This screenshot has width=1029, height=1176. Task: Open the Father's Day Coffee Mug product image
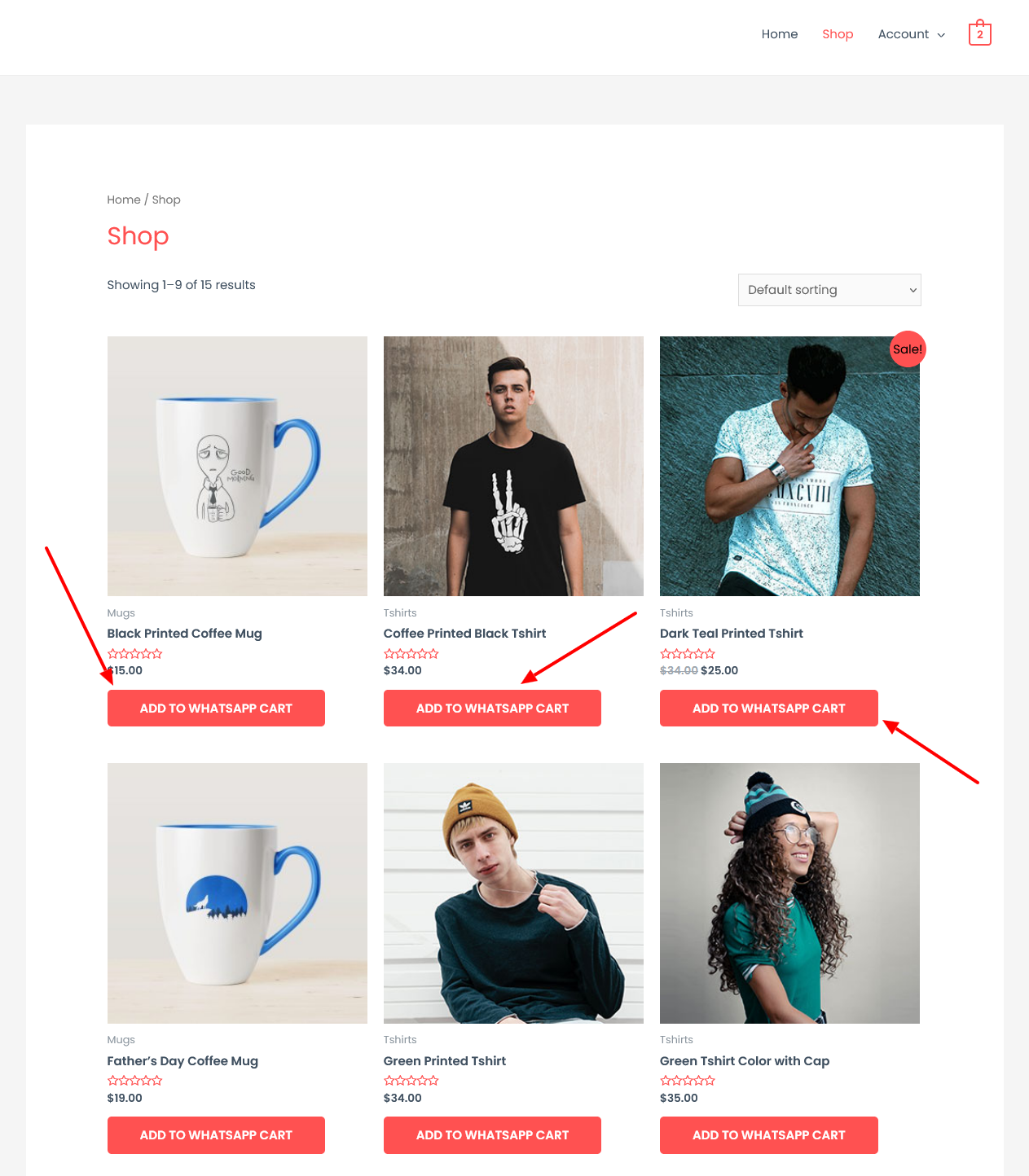[x=237, y=893]
